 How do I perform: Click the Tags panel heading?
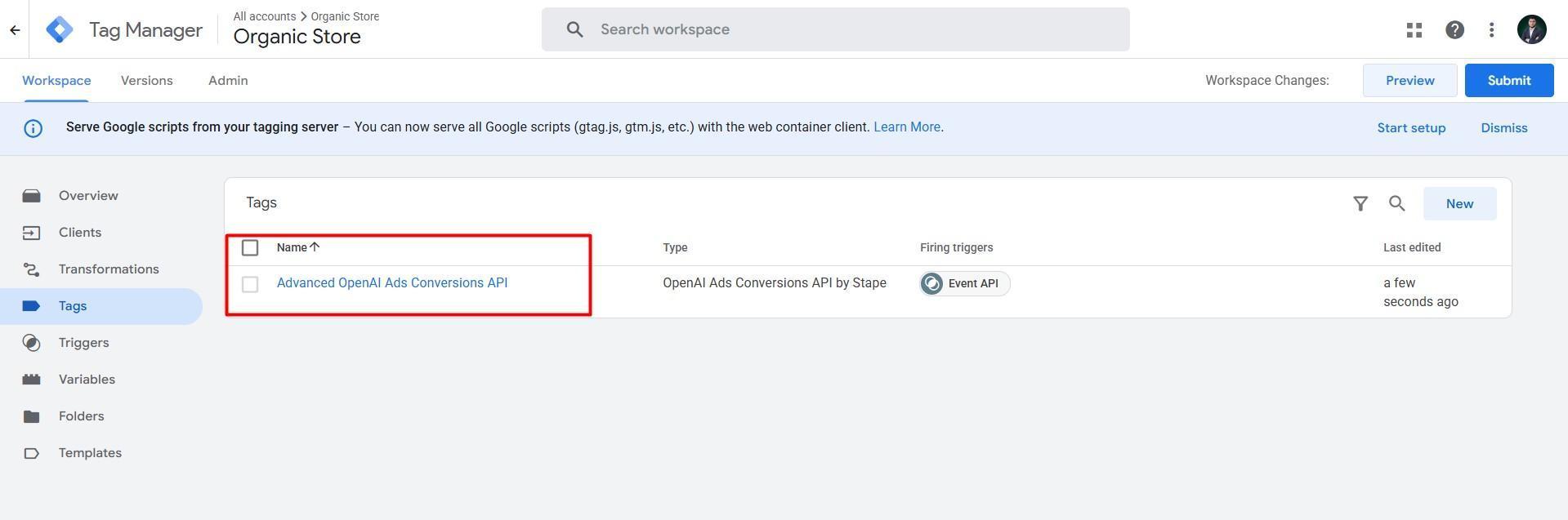pyautogui.click(x=261, y=202)
